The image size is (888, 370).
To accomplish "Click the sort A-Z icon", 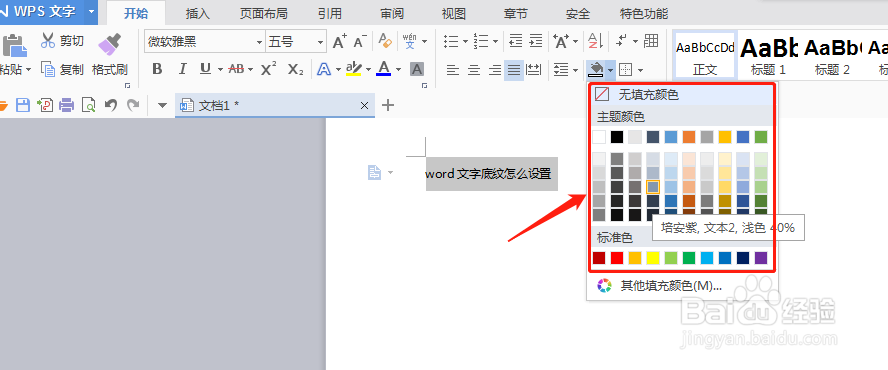I will (595, 41).
